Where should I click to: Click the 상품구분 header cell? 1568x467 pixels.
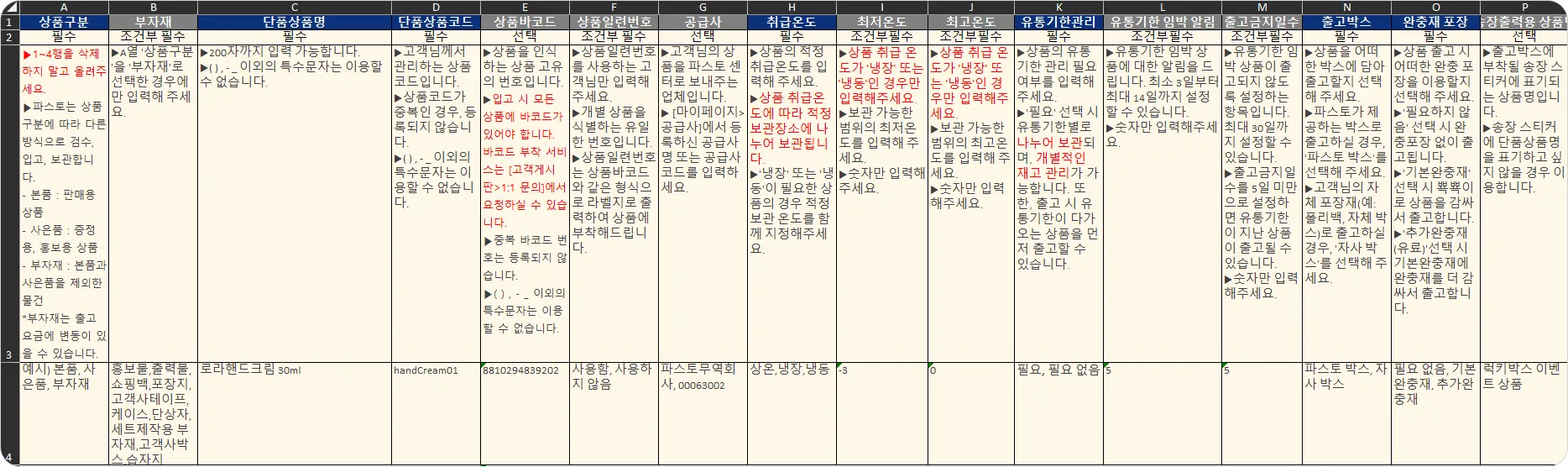[x=64, y=22]
